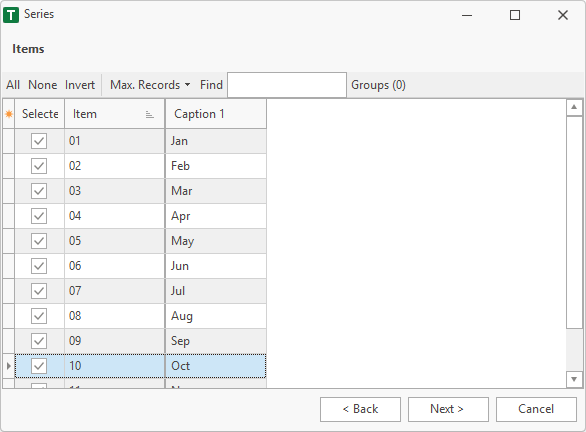Minimize the Series window

tap(467, 15)
